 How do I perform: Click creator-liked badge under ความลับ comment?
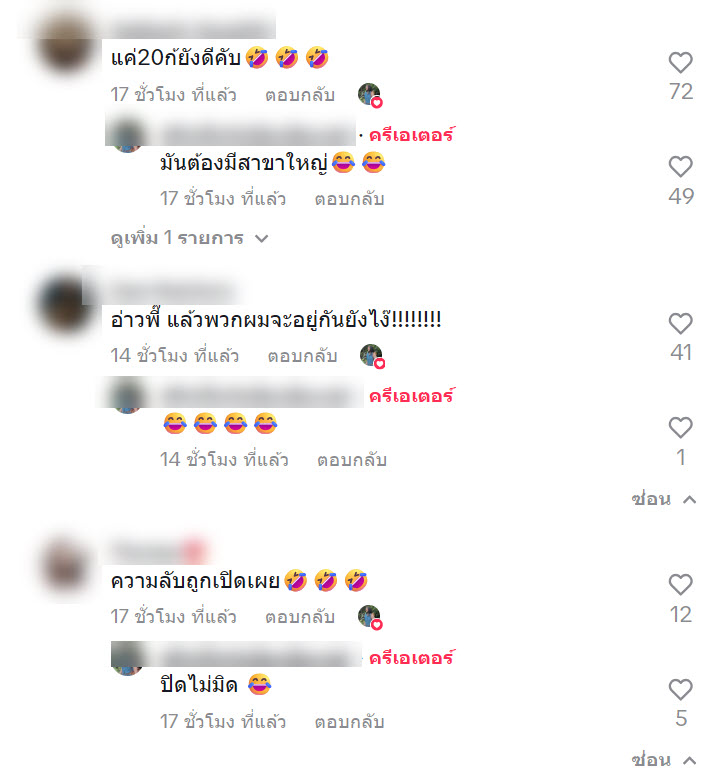(x=370, y=617)
